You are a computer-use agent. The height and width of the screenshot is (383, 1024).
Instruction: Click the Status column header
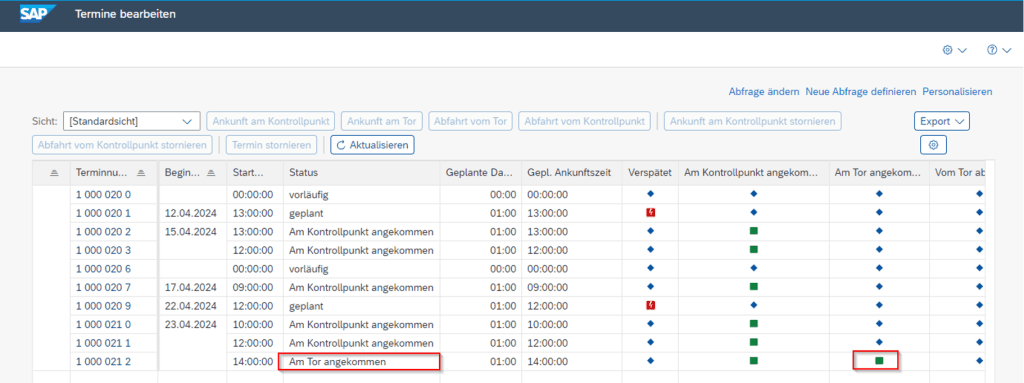361,173
